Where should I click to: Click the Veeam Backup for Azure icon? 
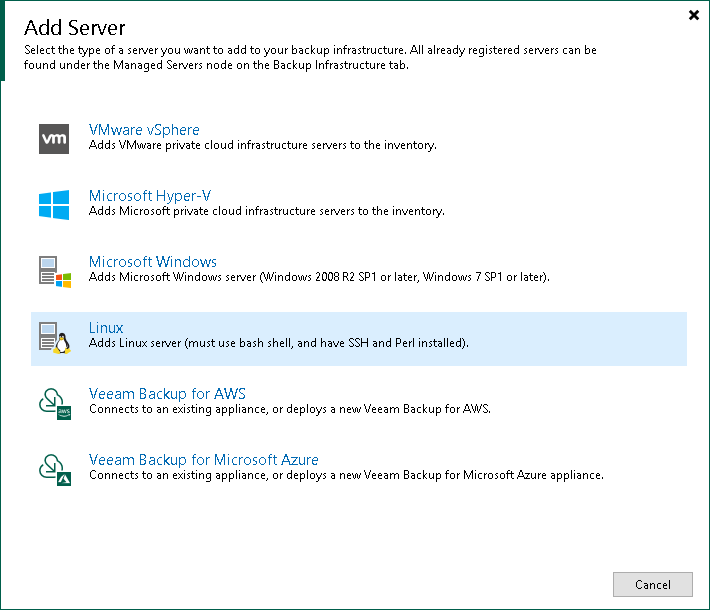point(53,469)
